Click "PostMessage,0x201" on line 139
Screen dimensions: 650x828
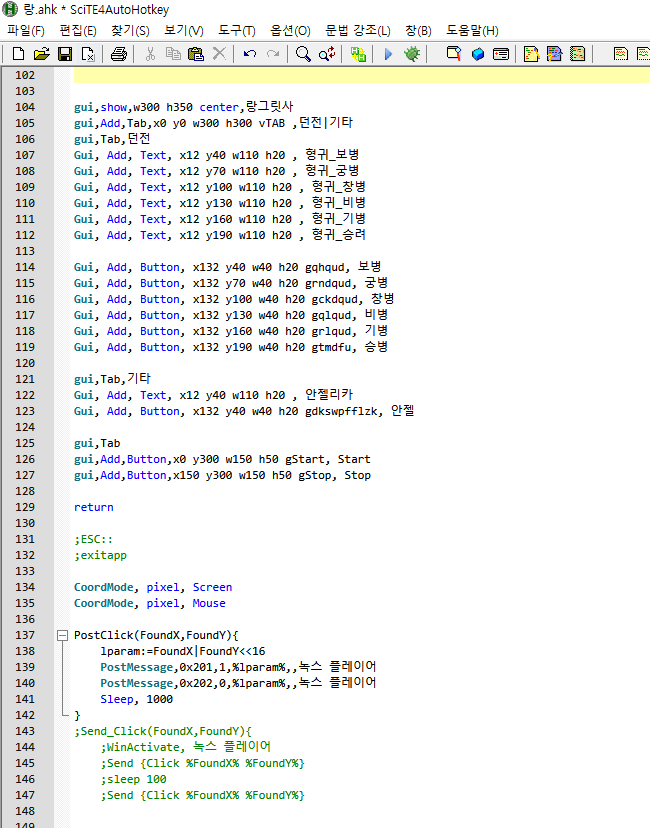pos(156,667)
